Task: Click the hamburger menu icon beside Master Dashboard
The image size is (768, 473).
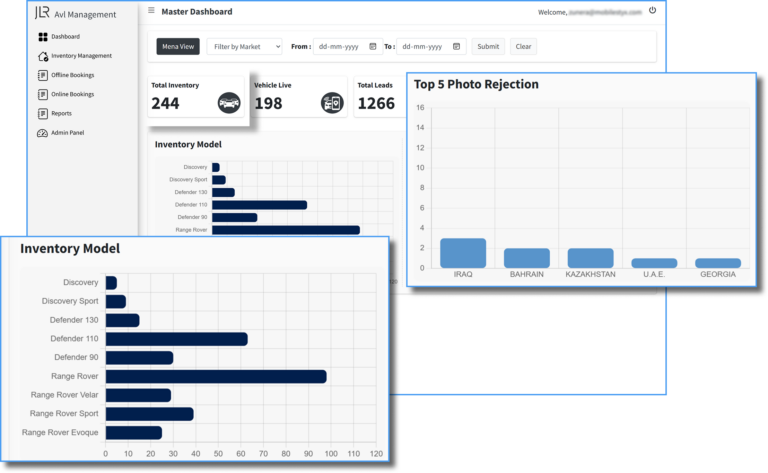Action: point(151,11)
